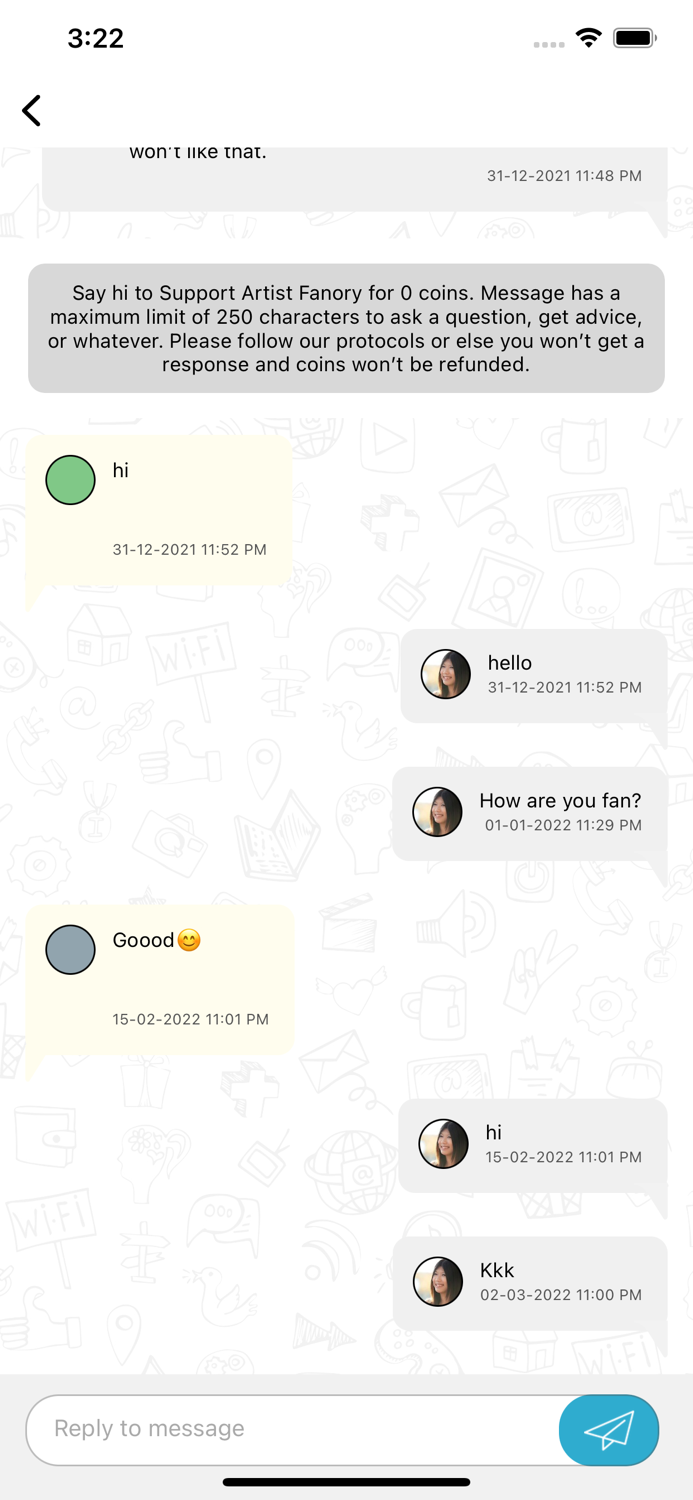The image size is (693, 1500).
Task: Tap the back arrow icon
Action: pos(32,110)
